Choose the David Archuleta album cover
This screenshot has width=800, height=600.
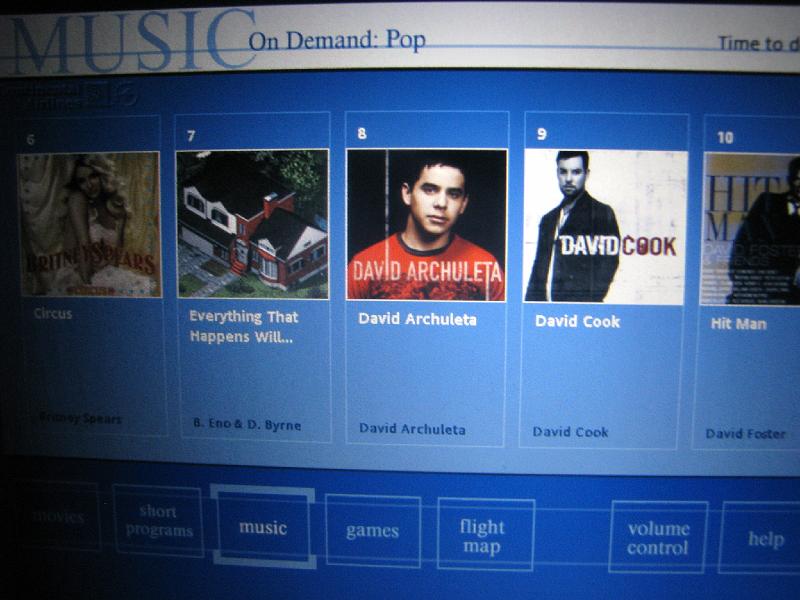coord(427,225)
